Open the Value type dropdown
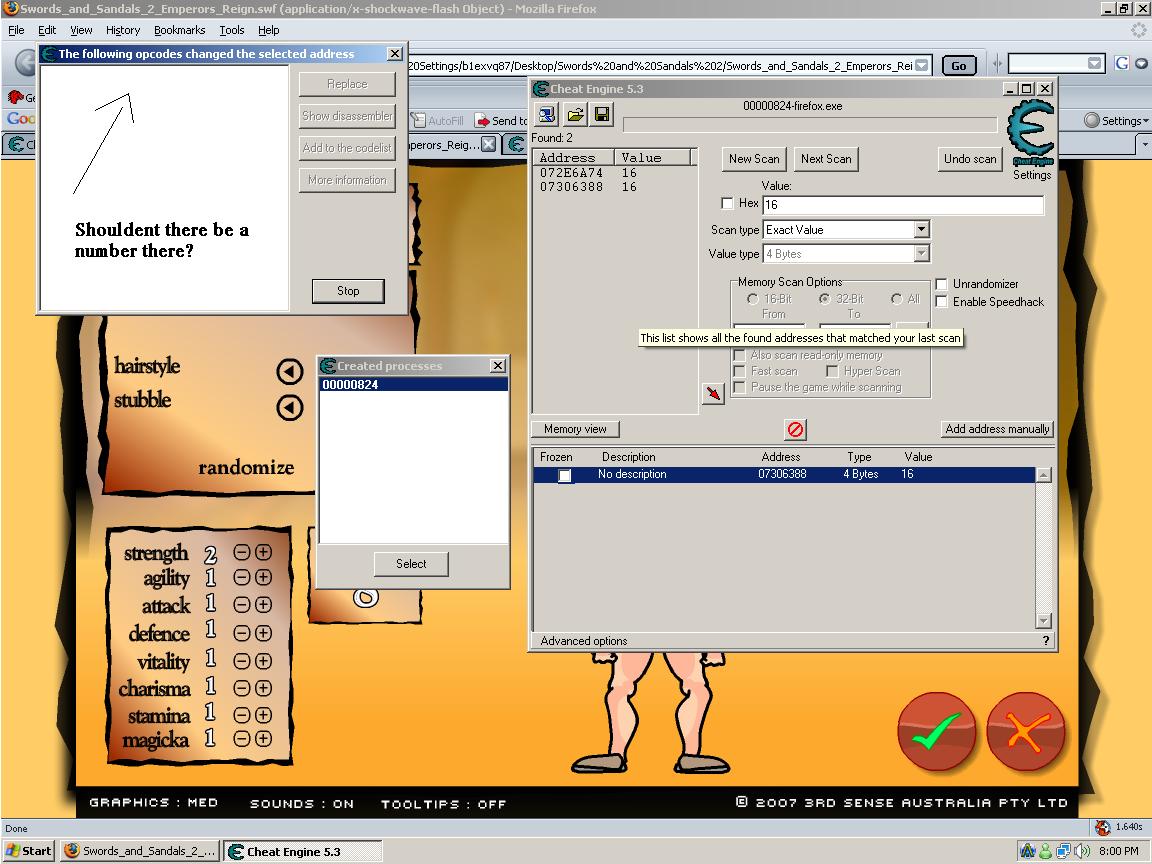The image size is (1152, 864). pos(921,253)
